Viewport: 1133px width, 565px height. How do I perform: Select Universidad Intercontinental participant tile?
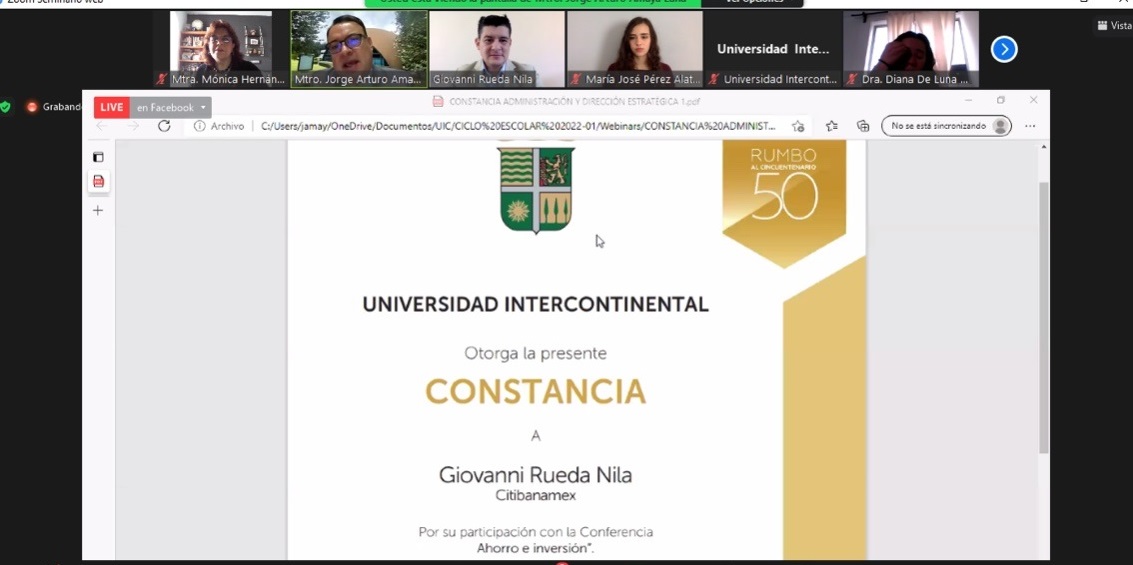(x=772, y=49)
